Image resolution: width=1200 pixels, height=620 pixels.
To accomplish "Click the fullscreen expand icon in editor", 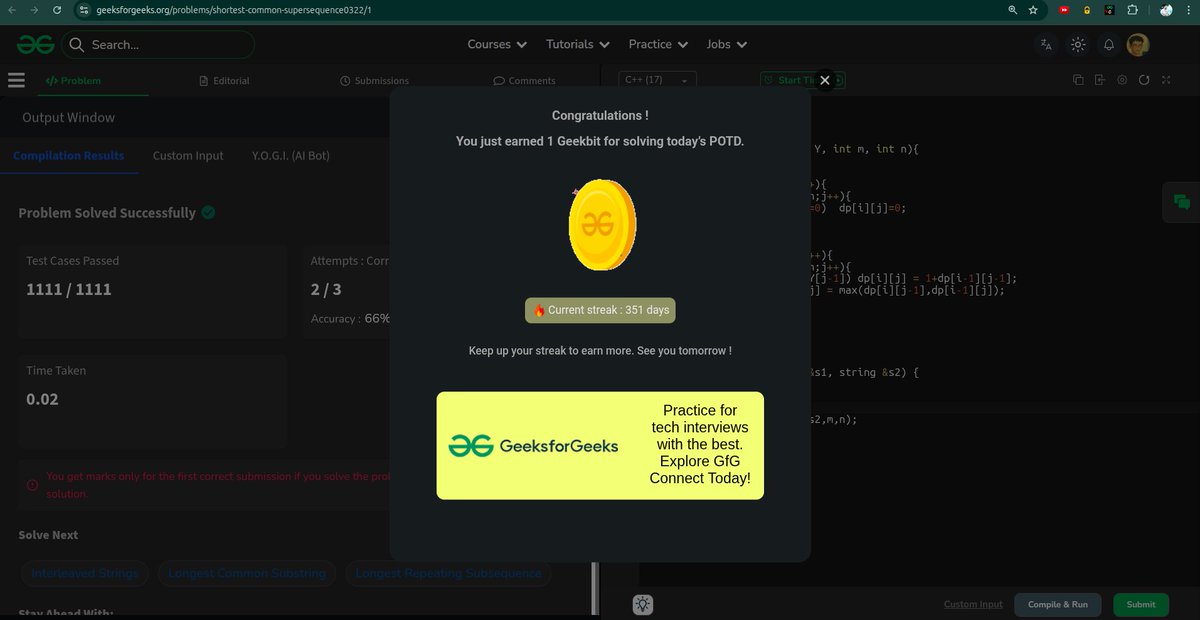I will 1166,80.
